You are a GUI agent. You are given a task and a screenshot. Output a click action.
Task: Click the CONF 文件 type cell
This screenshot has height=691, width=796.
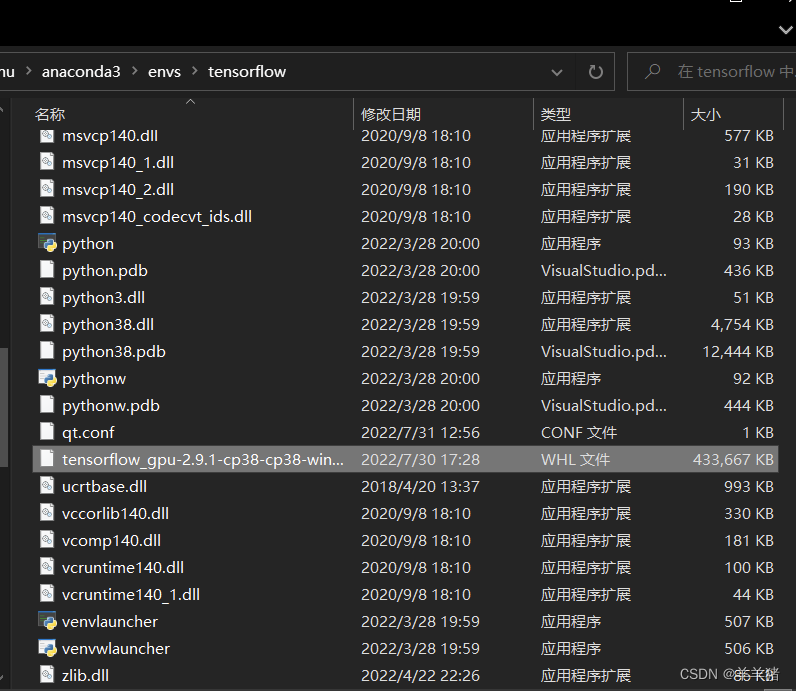579,433
